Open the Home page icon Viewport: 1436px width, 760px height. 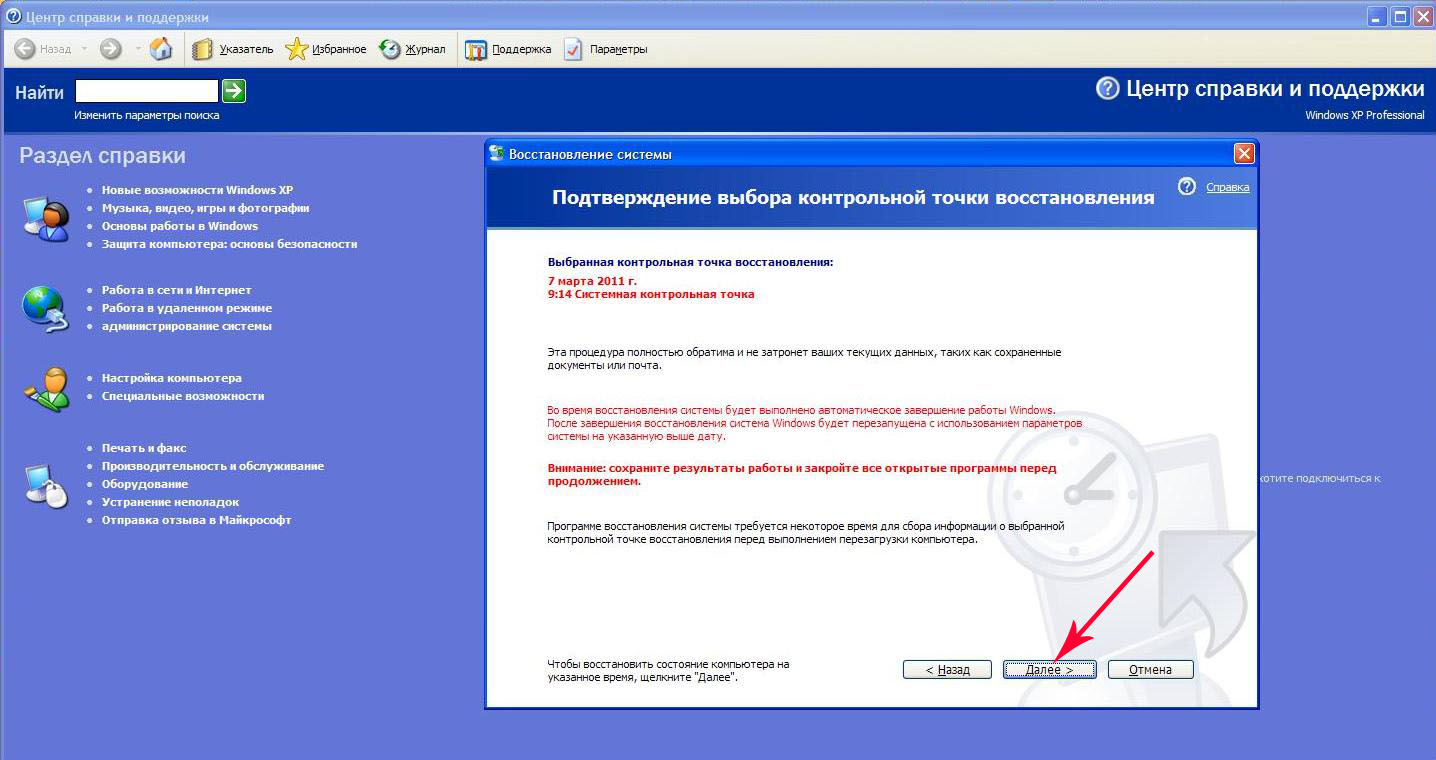(161, 48)
